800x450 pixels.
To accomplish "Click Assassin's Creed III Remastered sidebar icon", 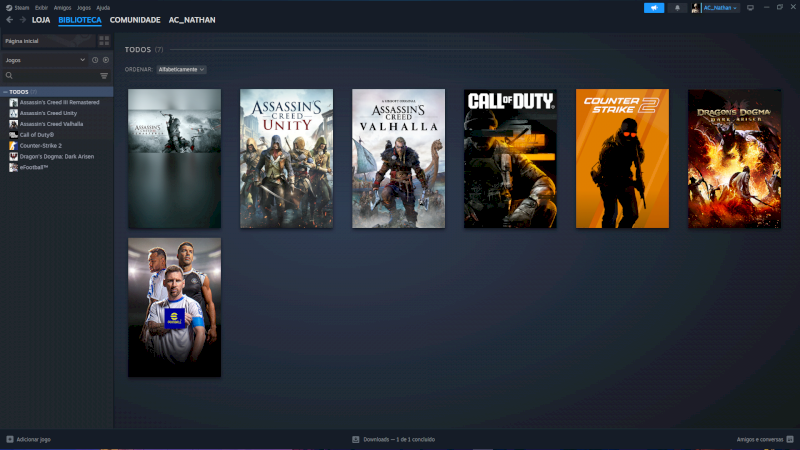I will click(14, 102).
